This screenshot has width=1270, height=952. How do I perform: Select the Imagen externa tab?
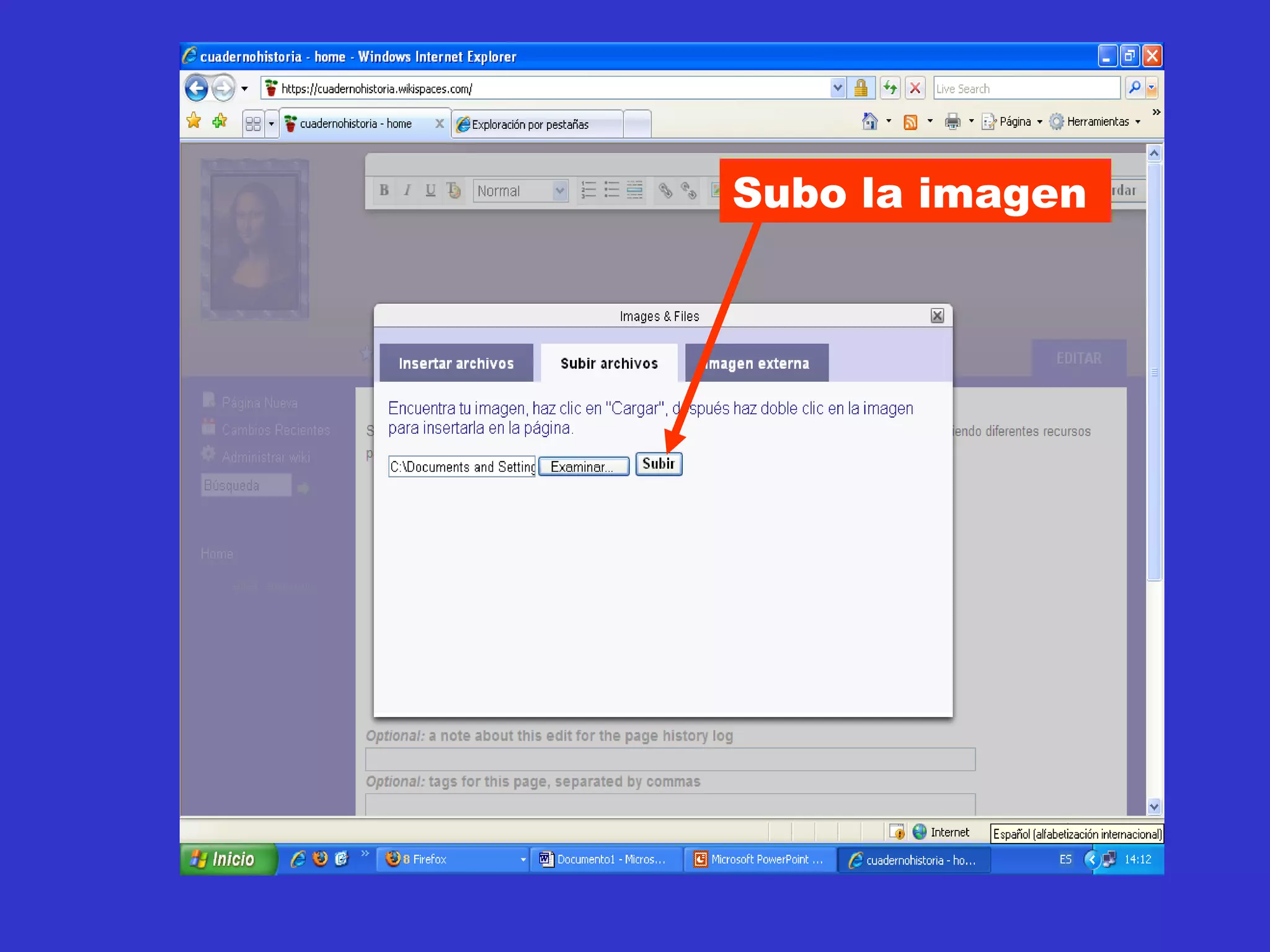click(x=757, y=363)
